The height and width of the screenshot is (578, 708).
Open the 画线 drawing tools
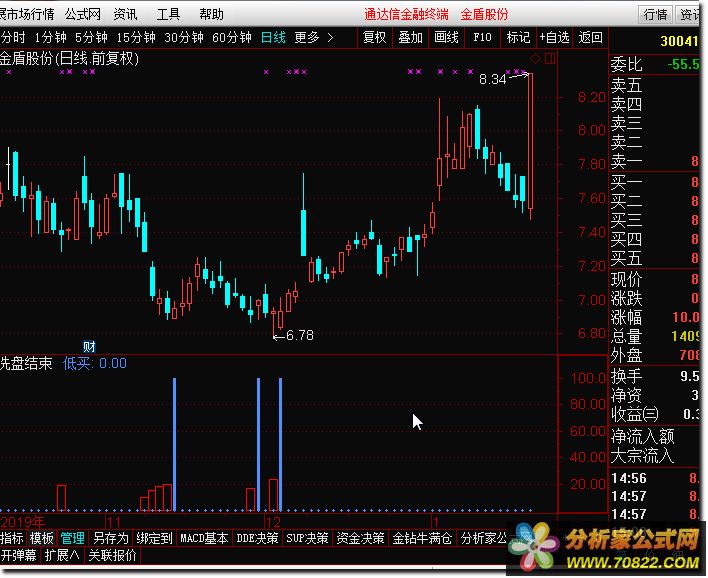(x=446, y=37)
